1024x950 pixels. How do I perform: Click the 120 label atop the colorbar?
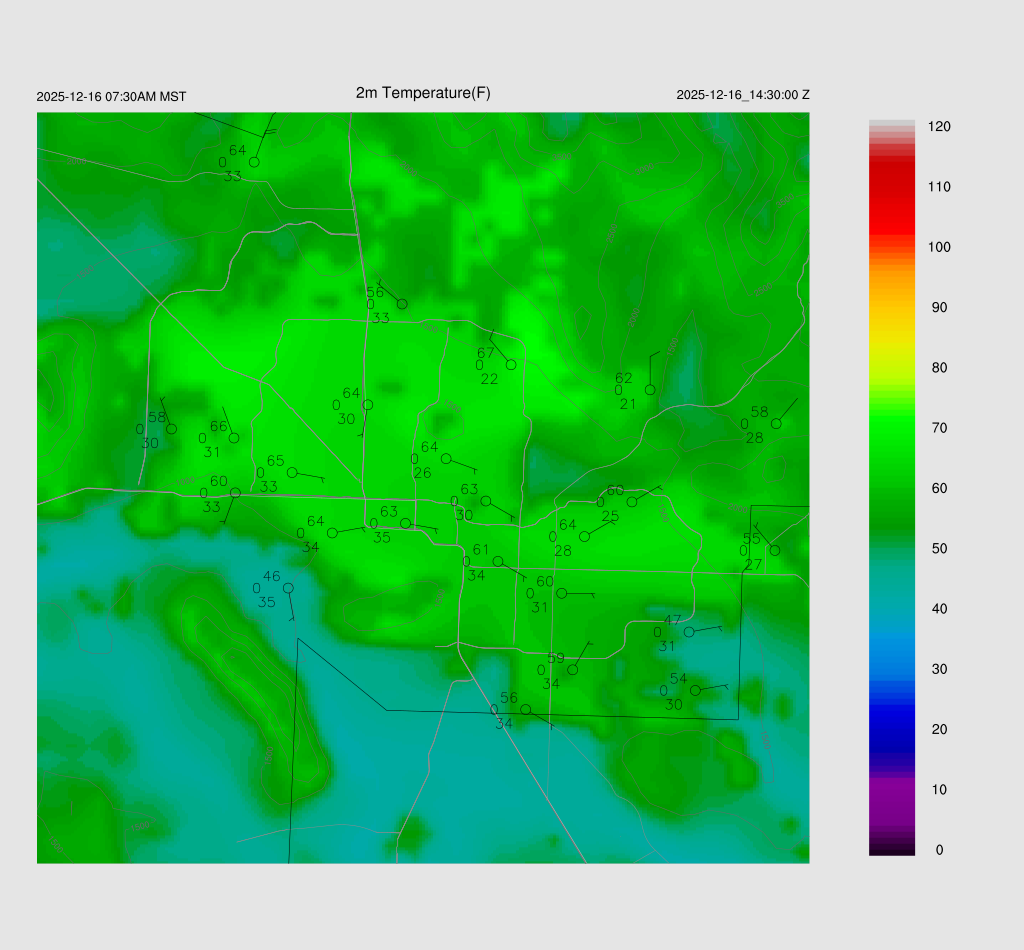(x=939, y=127)
